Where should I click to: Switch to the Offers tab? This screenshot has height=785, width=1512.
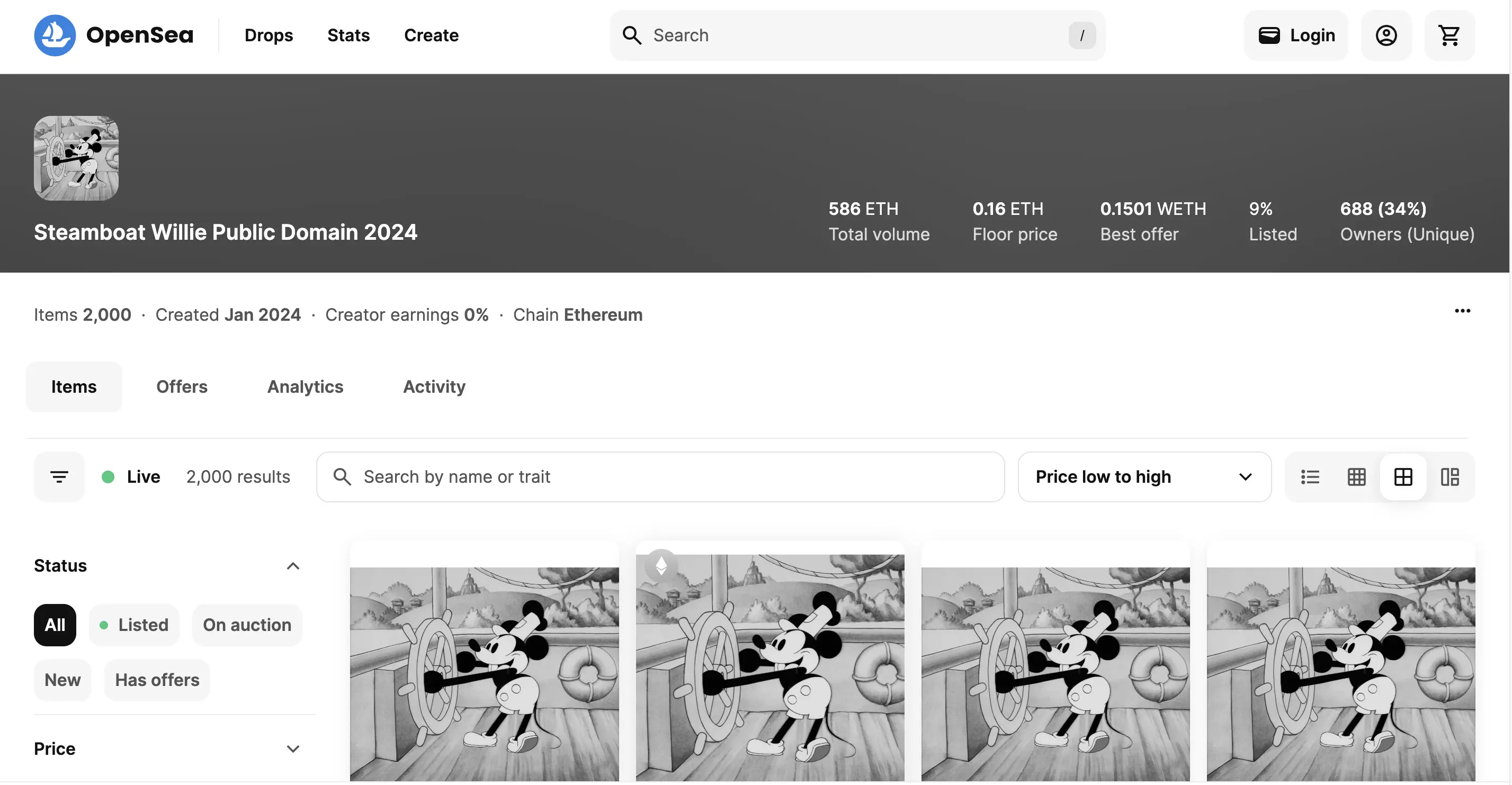182,386
